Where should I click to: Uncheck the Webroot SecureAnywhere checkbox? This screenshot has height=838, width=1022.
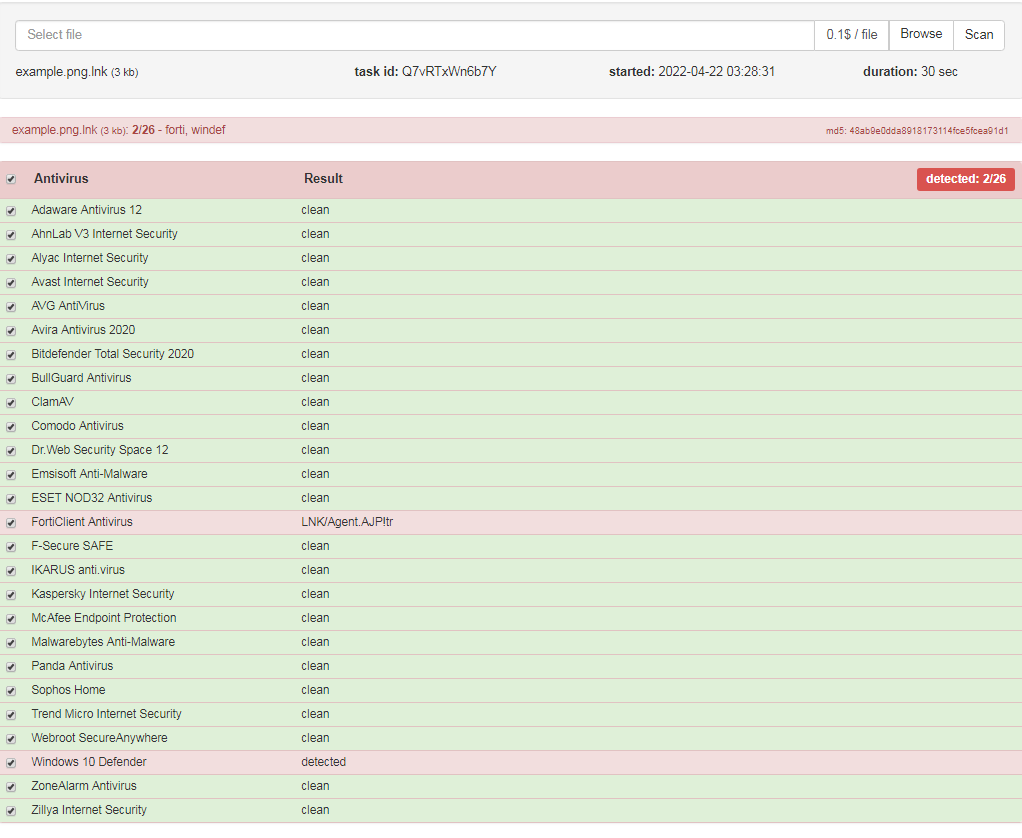click(x=11, y=739)
